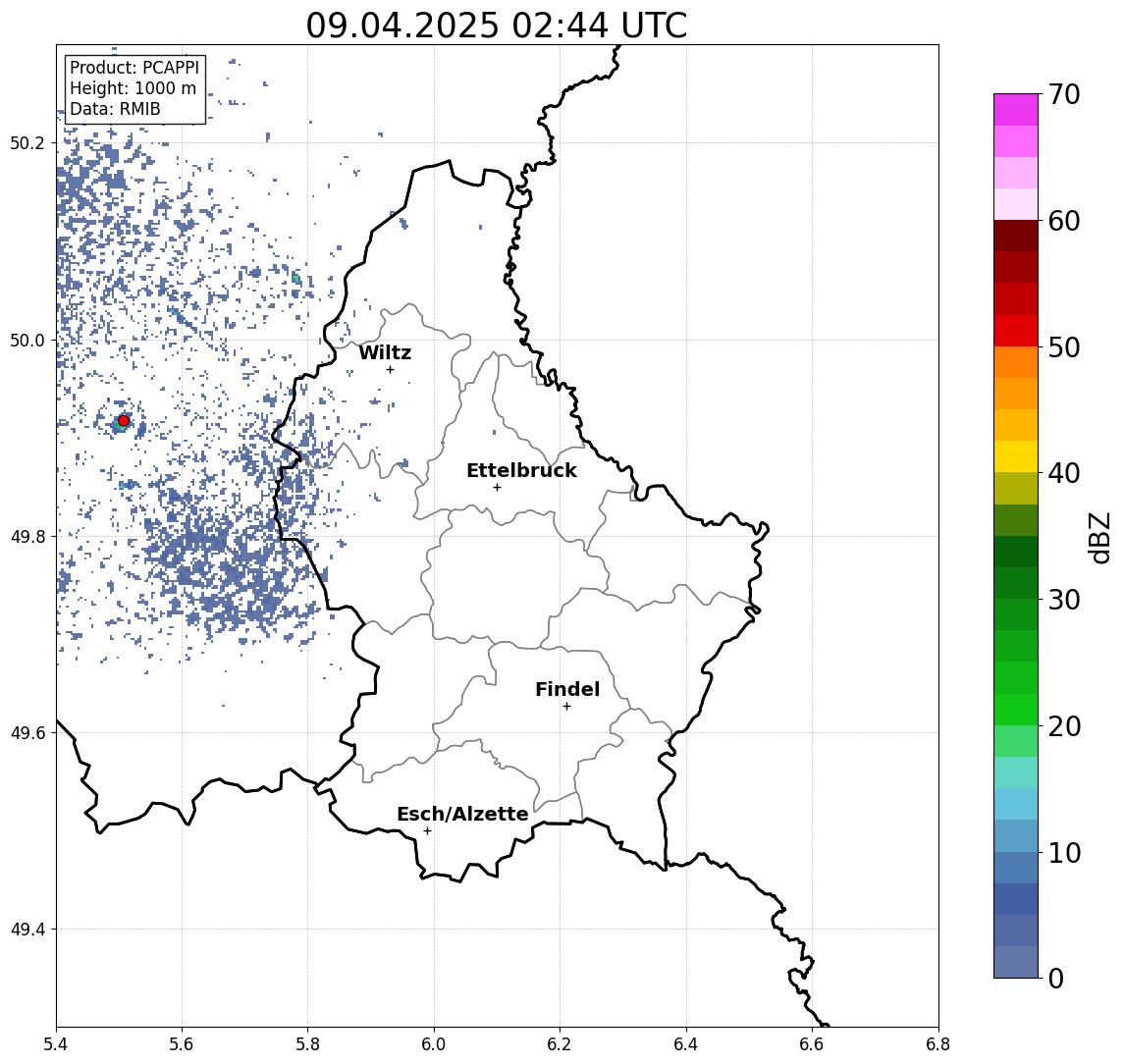Click the longitude tick label 6.0
The image size is (1124, 1064).
tap(434, 1044)
